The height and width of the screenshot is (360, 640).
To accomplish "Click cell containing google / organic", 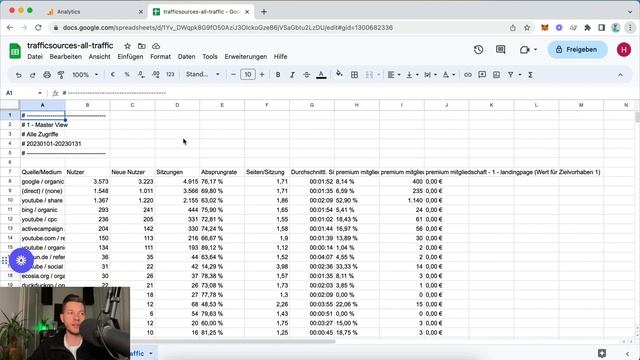I will 42,182.
